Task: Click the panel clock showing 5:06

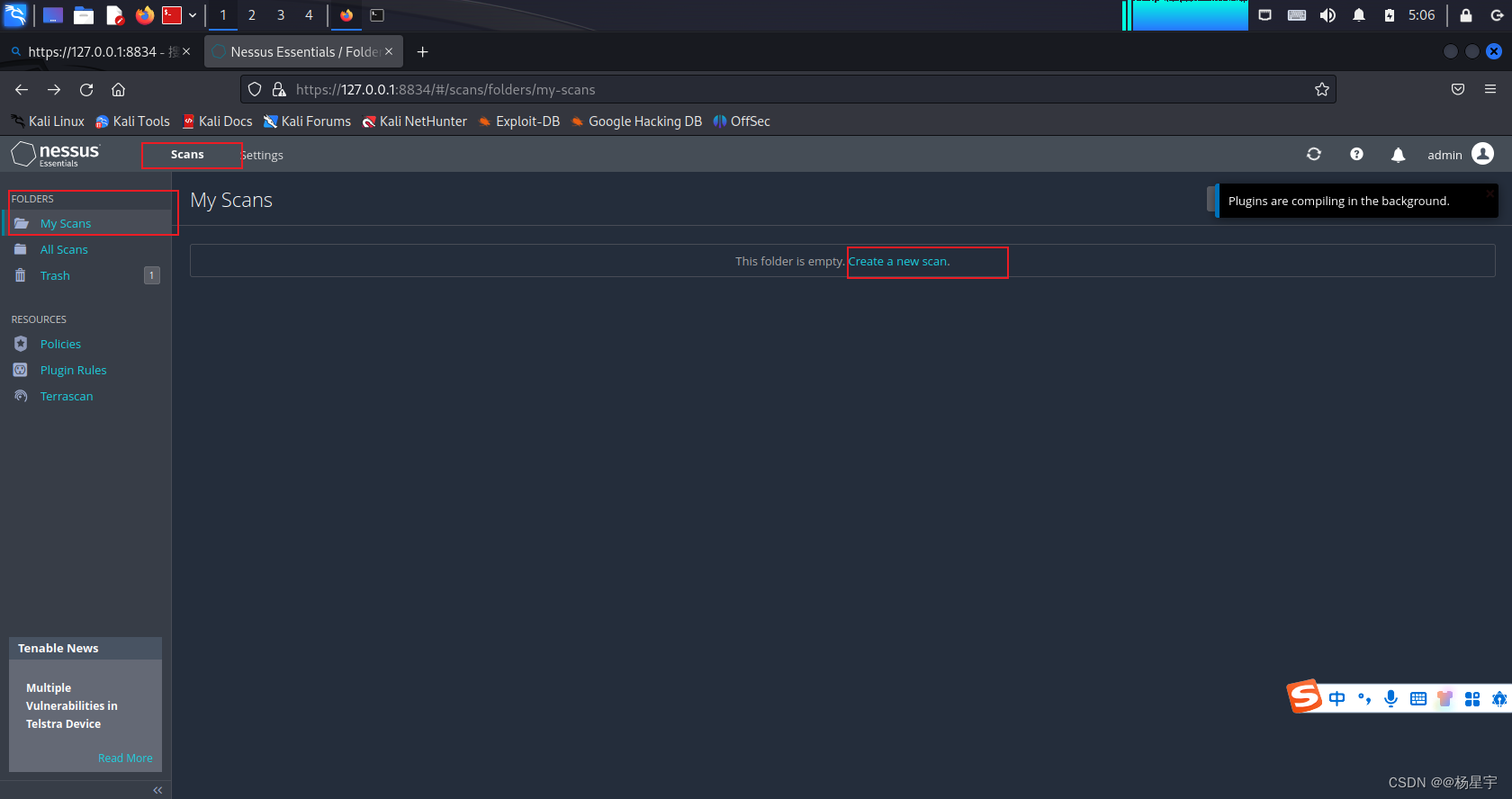Action: click(1421, 14)
